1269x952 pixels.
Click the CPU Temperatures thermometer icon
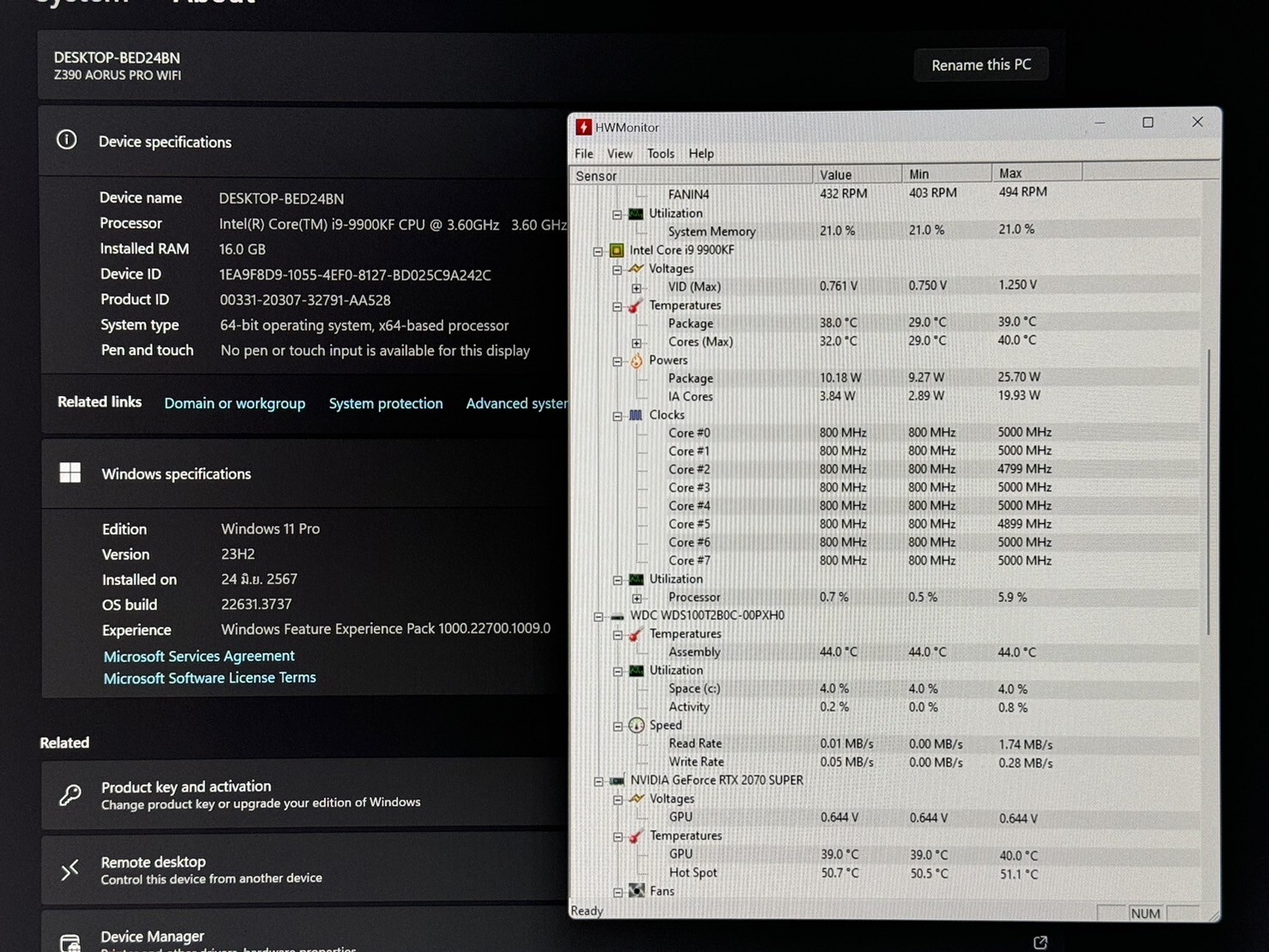[636, 306]
